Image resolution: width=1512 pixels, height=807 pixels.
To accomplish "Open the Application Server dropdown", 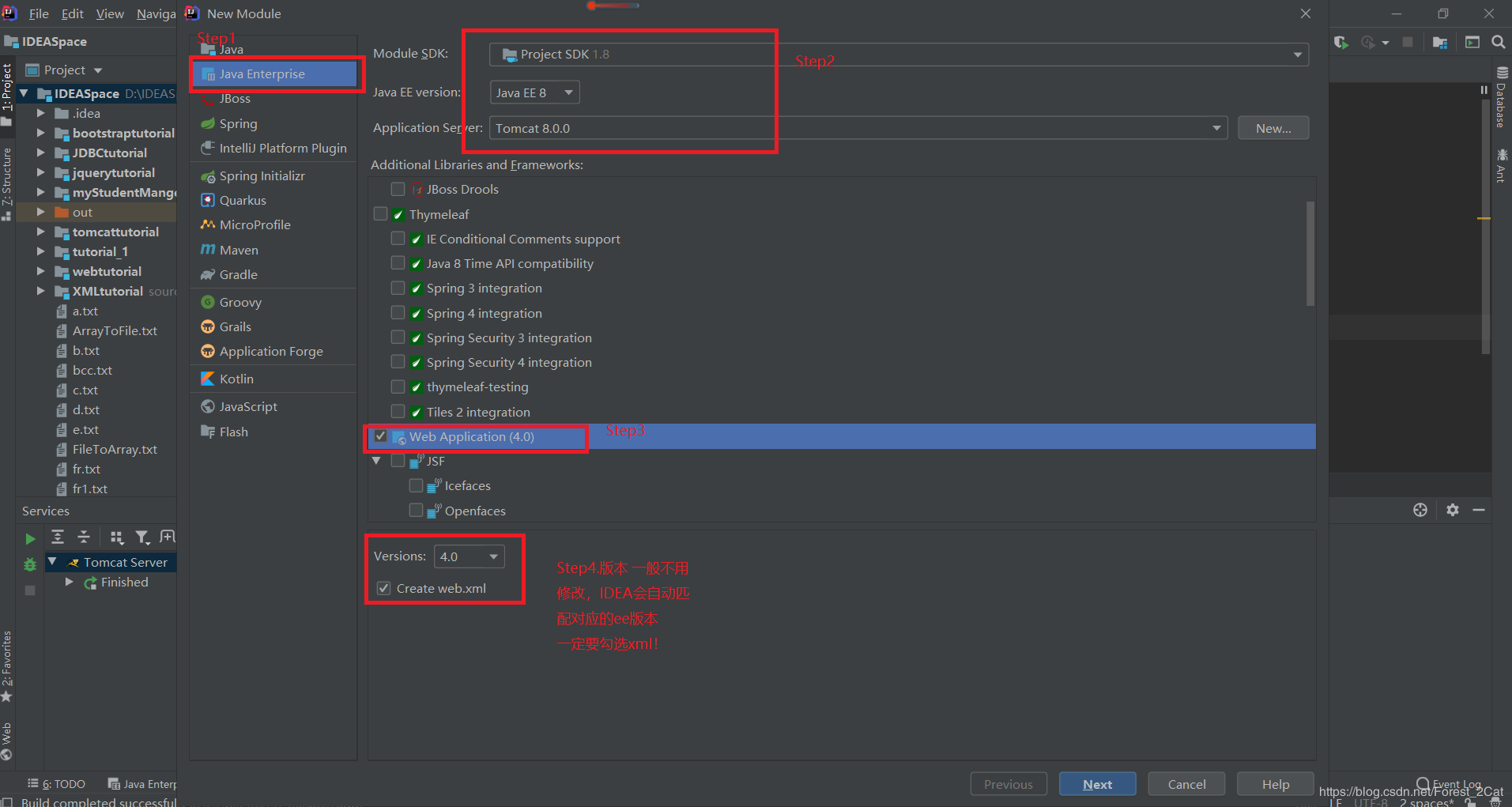I will [x=858, y=128].
